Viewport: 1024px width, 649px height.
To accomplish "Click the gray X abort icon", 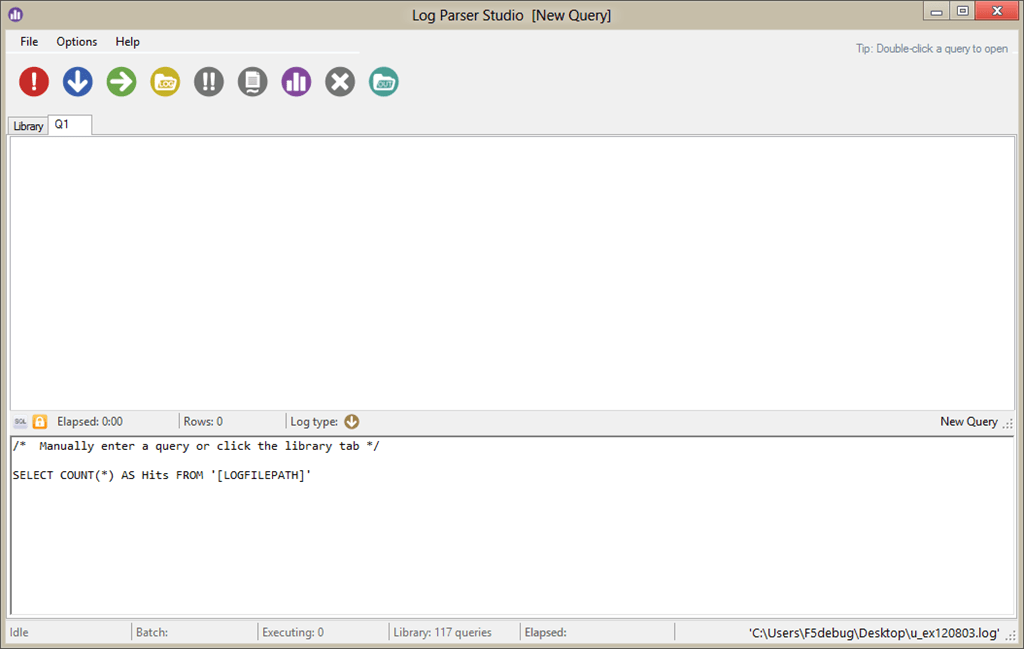I will click(x=340, y=82).
